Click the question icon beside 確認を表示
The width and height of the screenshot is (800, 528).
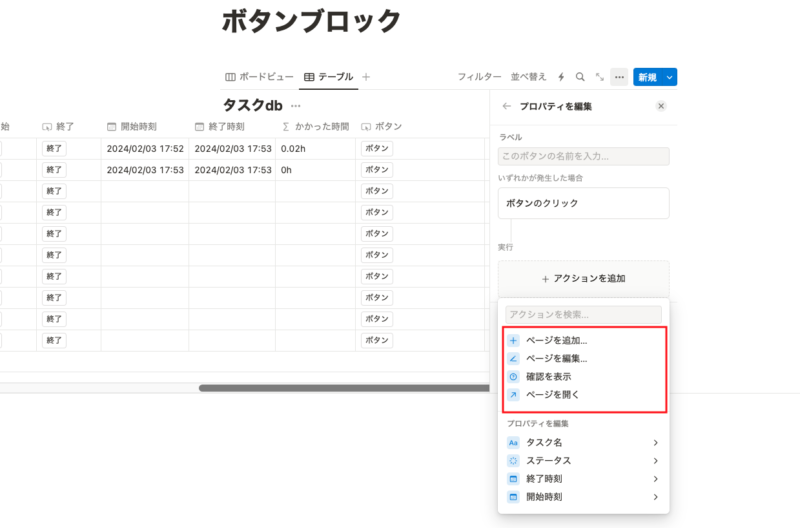coord(513,376)
